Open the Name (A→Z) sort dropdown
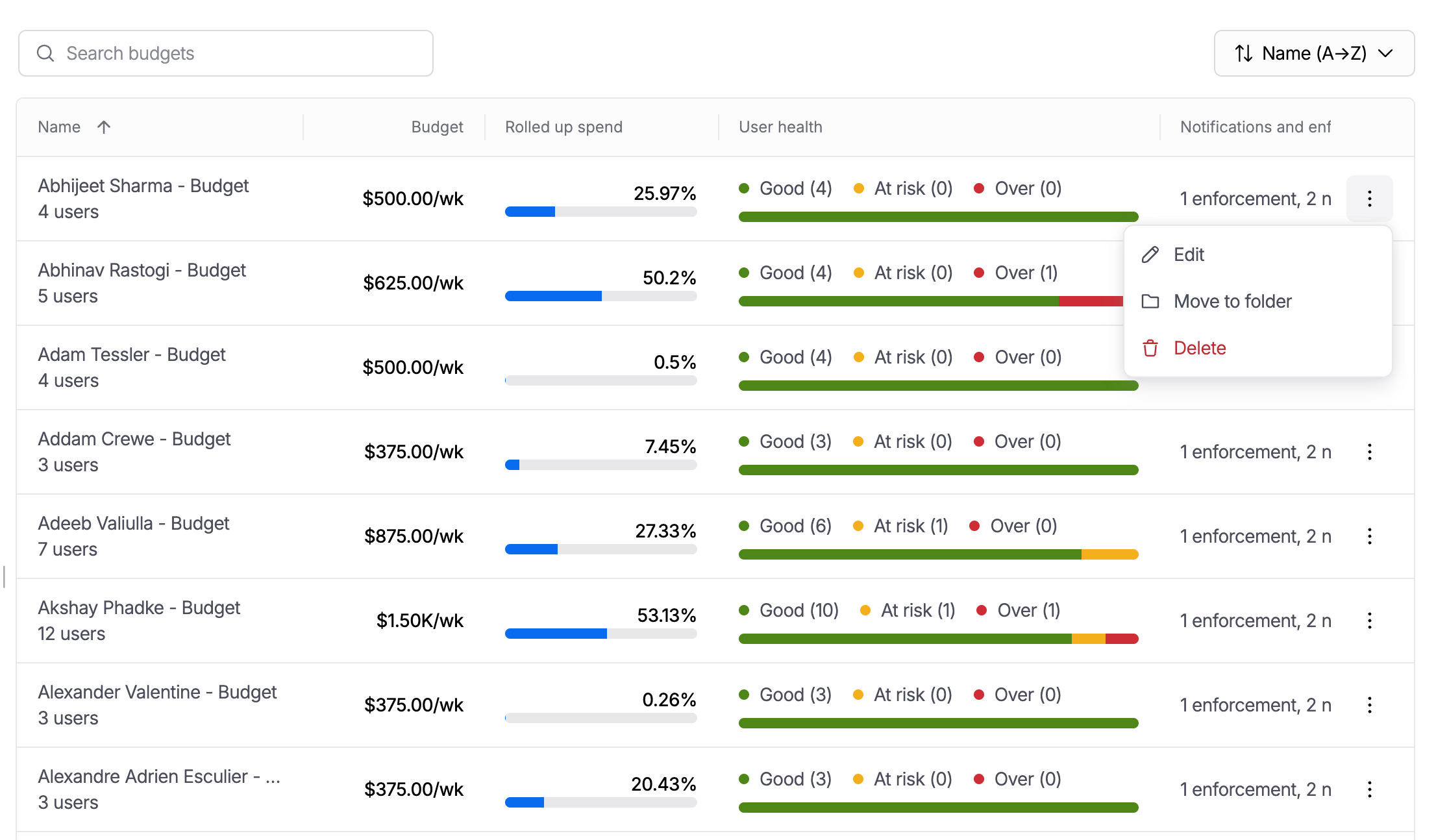The height and width of the screenshot is (840, 1436). click(x=1314, y=53)
